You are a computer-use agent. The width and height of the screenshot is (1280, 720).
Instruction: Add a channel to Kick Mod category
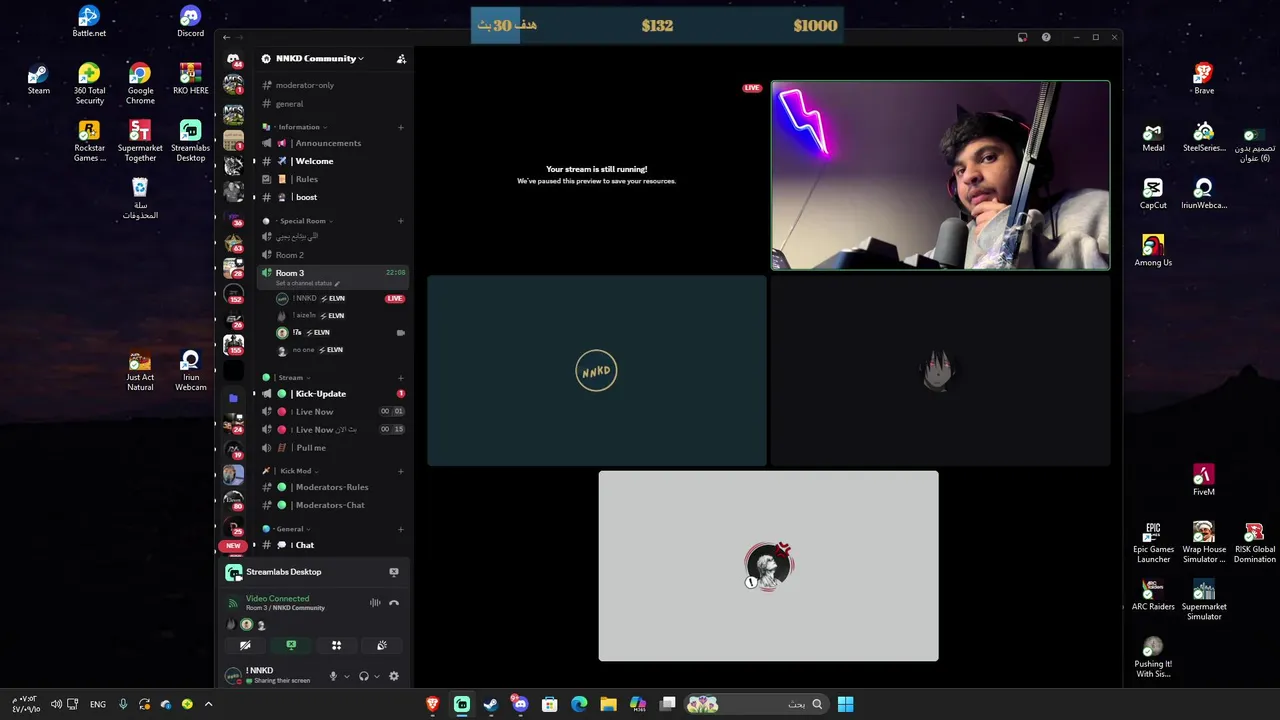(401, 471)
